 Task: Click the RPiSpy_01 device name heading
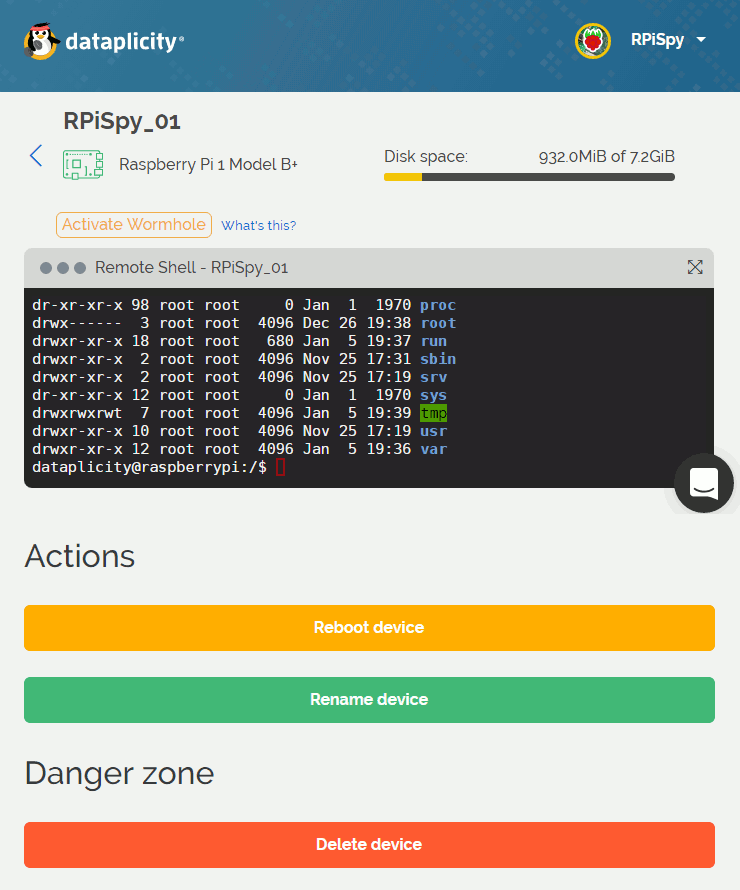click(x=122, y=122)
